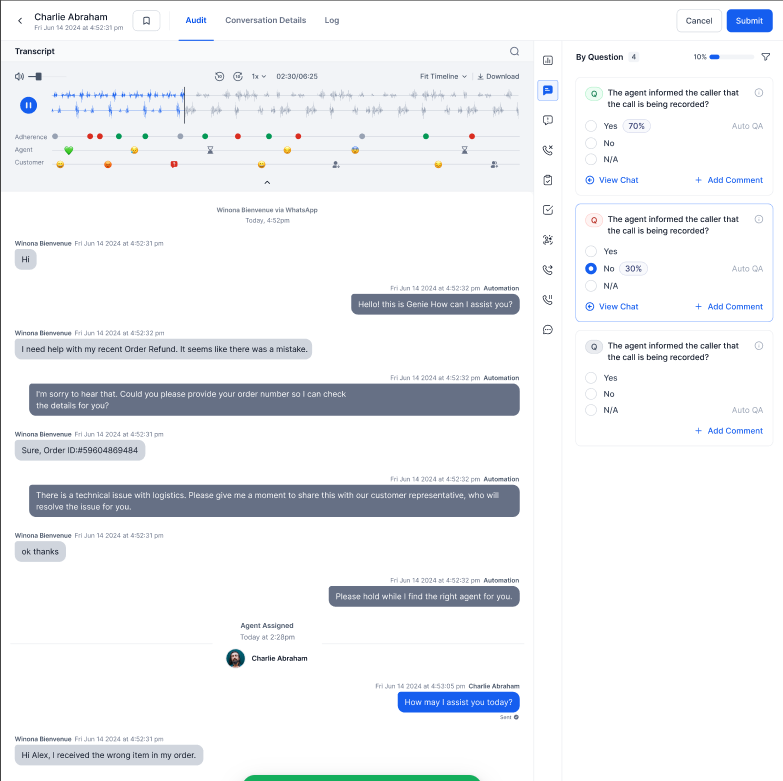
Task: Click the filter funnel icon in By Question
Action: [765, 58]
